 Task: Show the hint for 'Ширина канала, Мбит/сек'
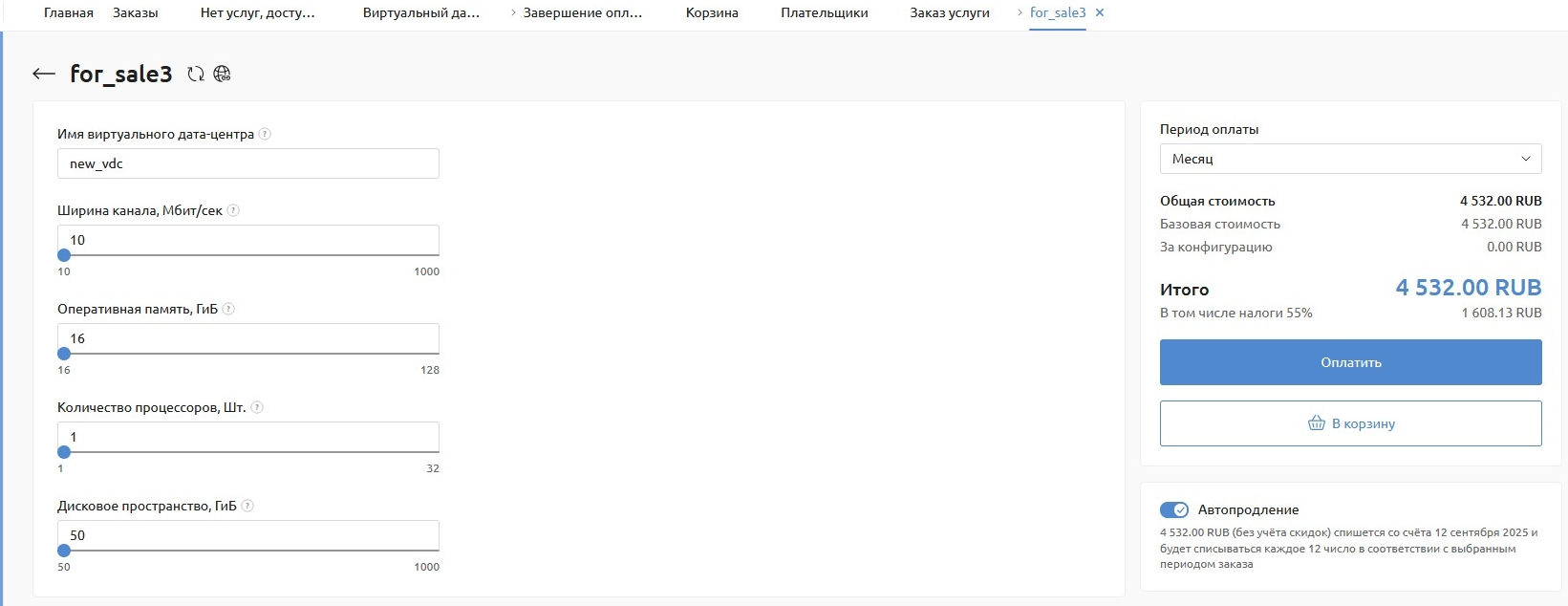233,210
